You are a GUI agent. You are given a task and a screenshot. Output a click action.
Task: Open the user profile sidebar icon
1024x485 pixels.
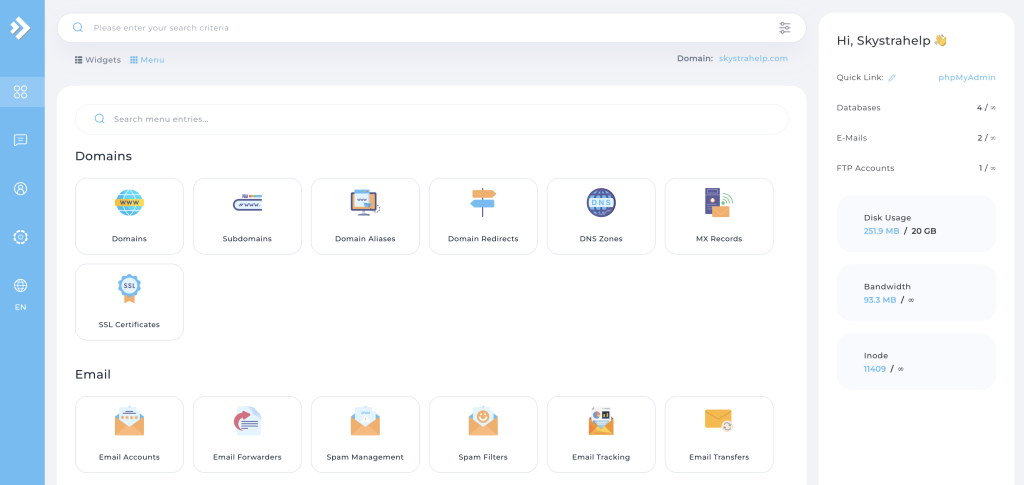tap(20, 188)
